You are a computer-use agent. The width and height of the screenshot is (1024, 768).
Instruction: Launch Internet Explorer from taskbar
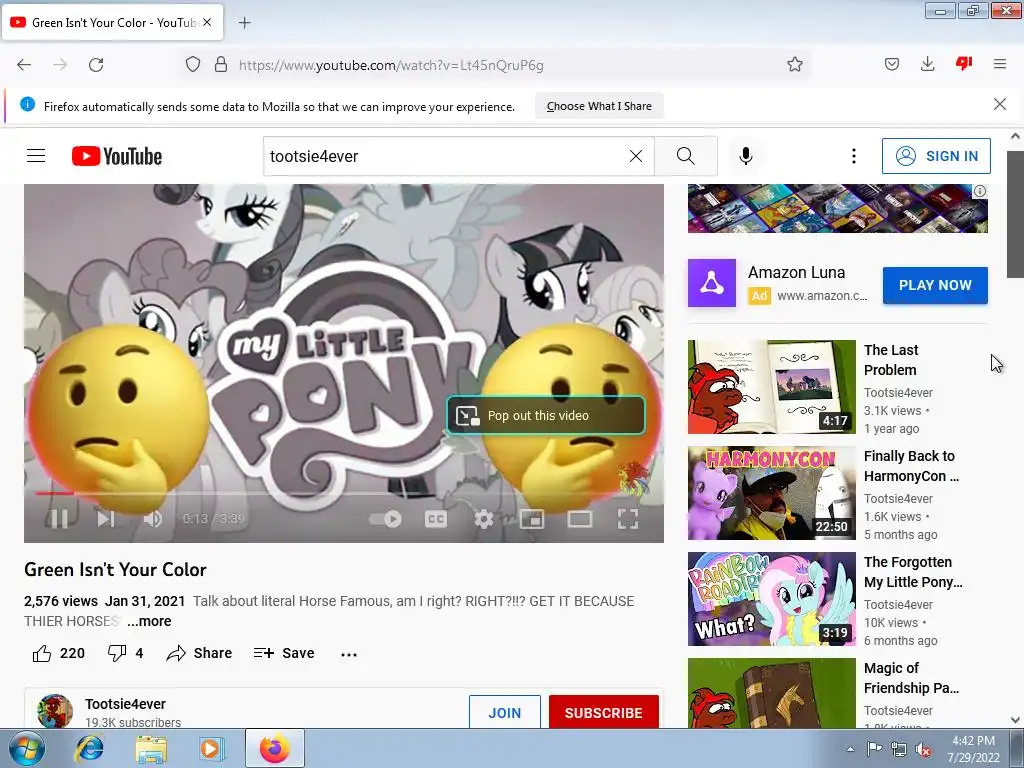pos(89,748)
